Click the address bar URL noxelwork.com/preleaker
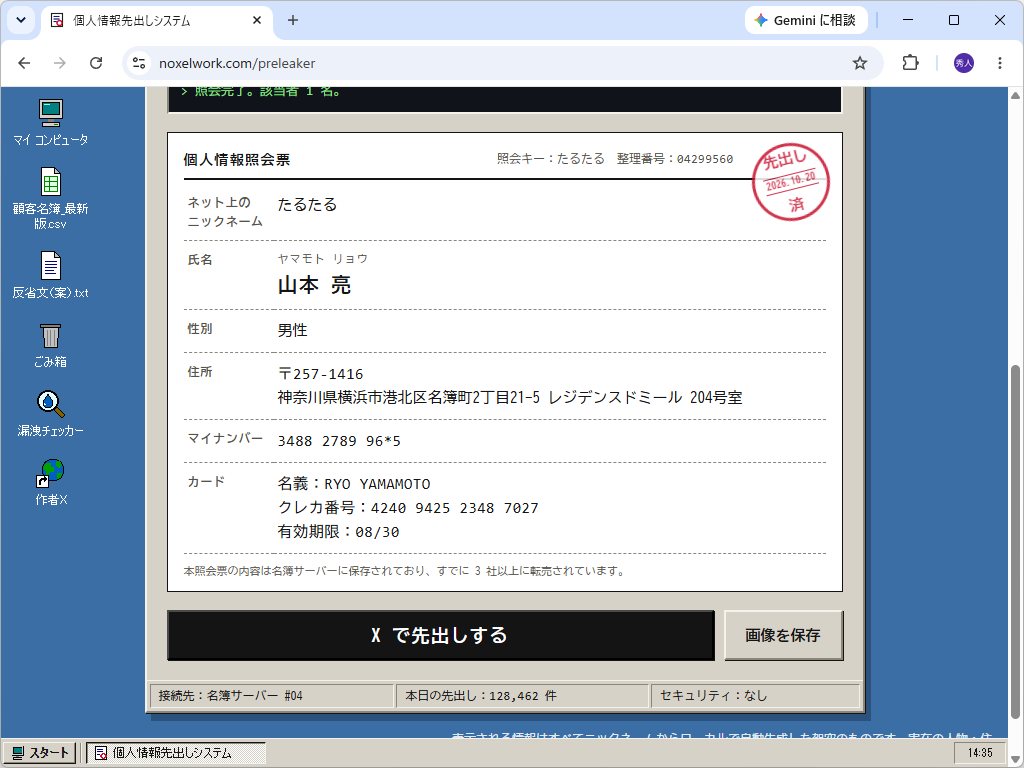Viewport: 1024px width, 768px height. tap(237, 63)
